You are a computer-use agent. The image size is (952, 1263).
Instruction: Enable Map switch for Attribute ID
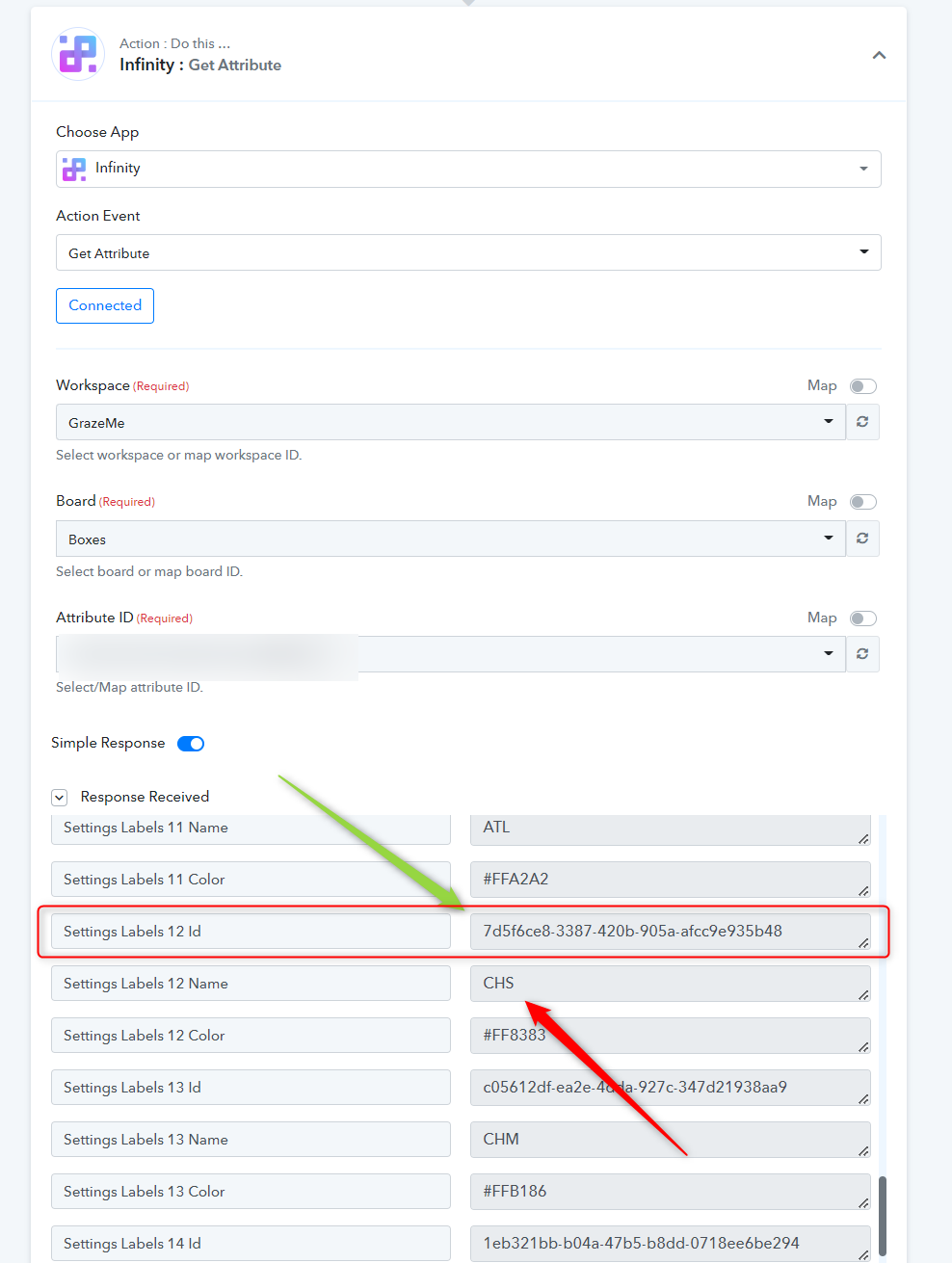point(863,618)
